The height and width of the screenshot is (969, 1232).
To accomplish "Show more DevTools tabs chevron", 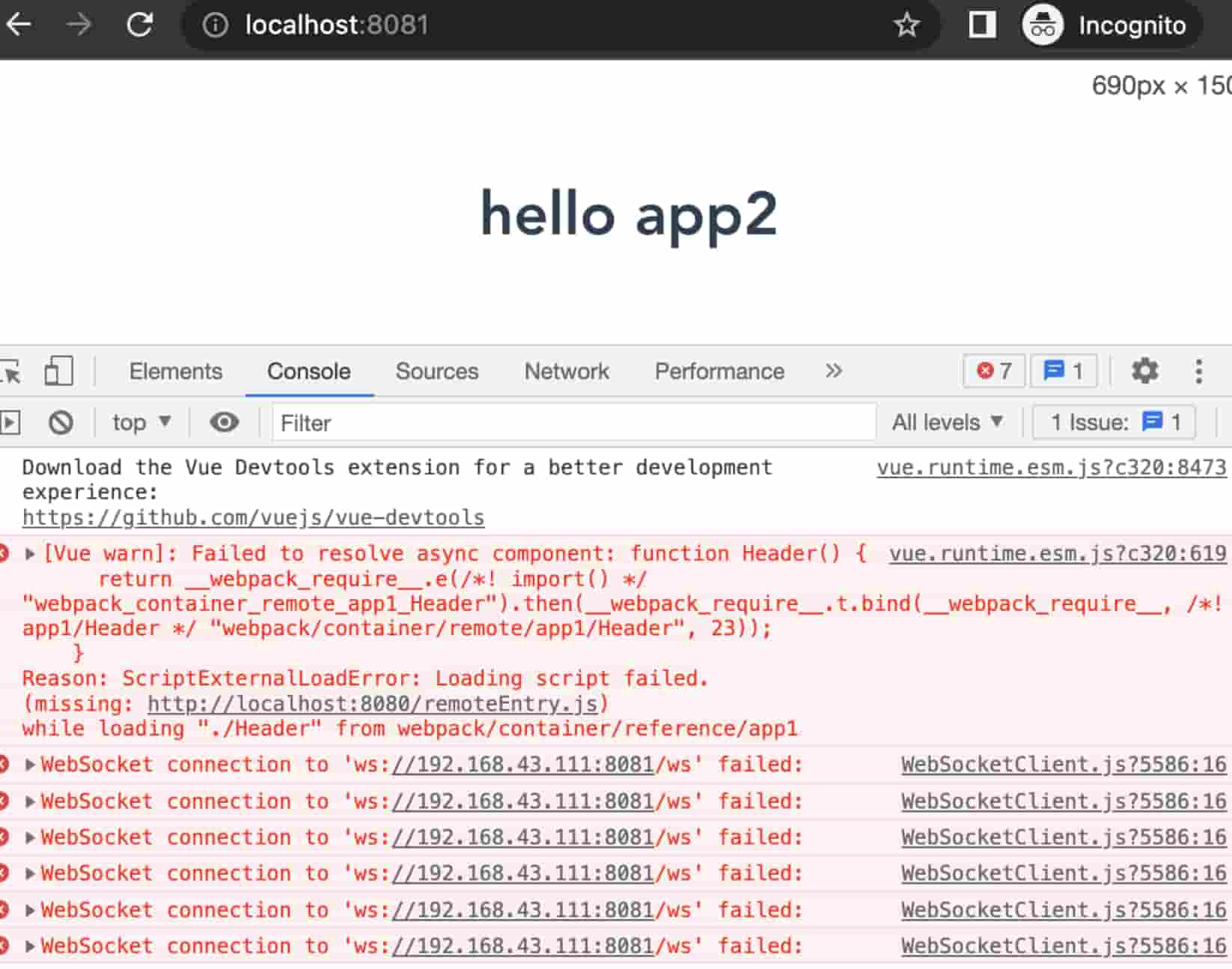I will pyautogui.click(x=834, y=371).
